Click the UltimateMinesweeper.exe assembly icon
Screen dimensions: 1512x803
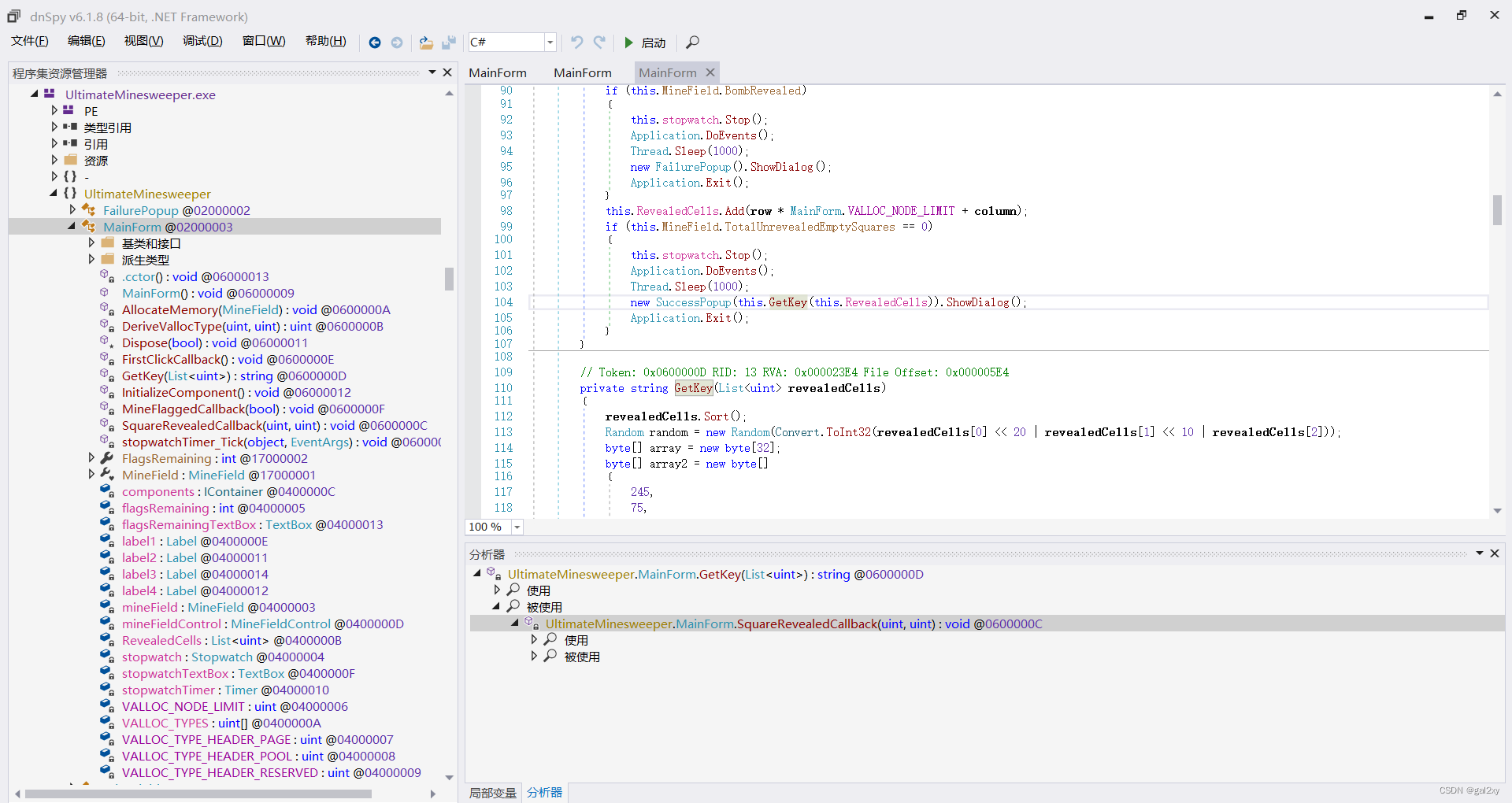pos(50,94)
